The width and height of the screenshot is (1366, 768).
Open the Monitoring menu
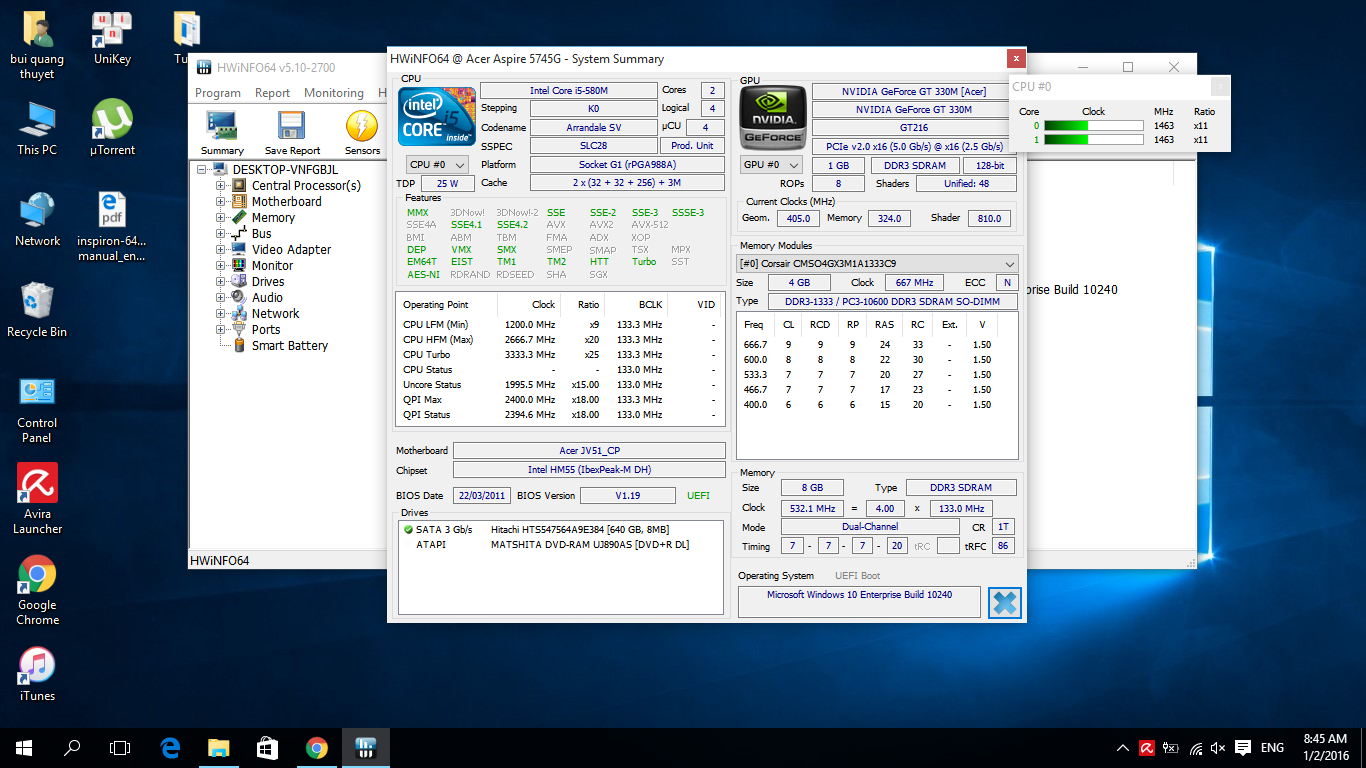click(333, 93)
